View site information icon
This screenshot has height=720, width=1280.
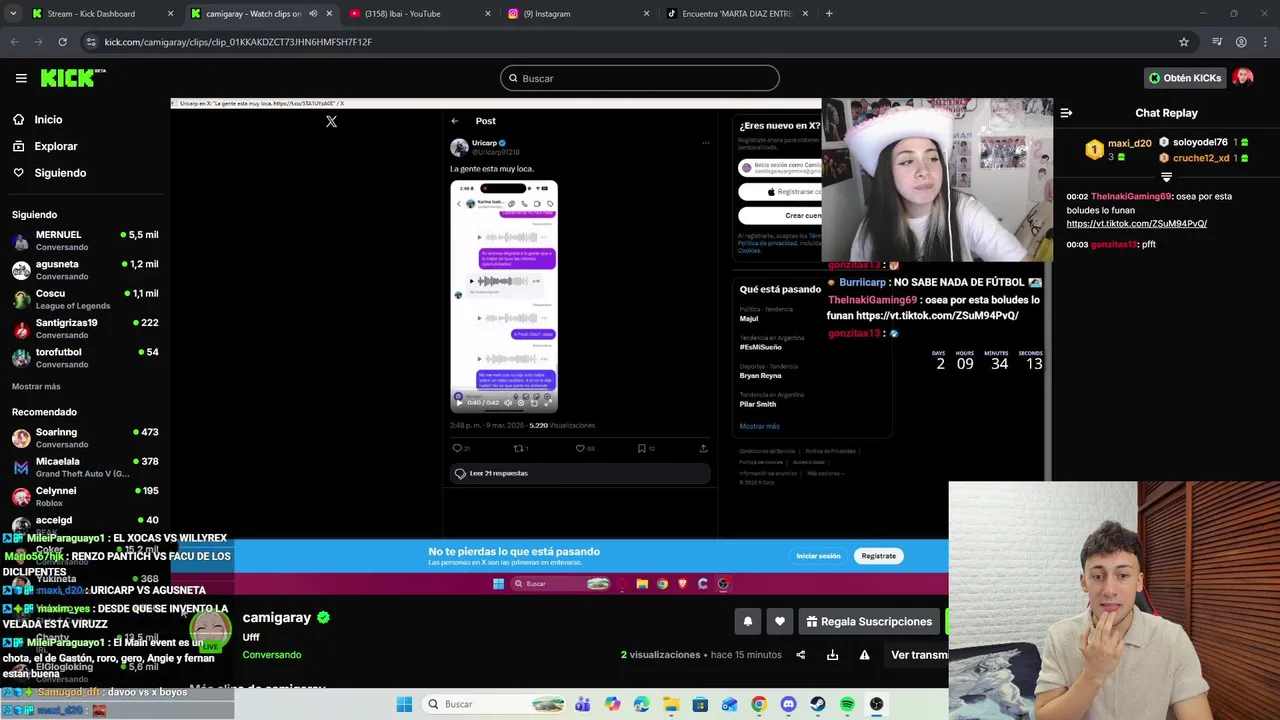pyautogui.click(x=91, y=42)
